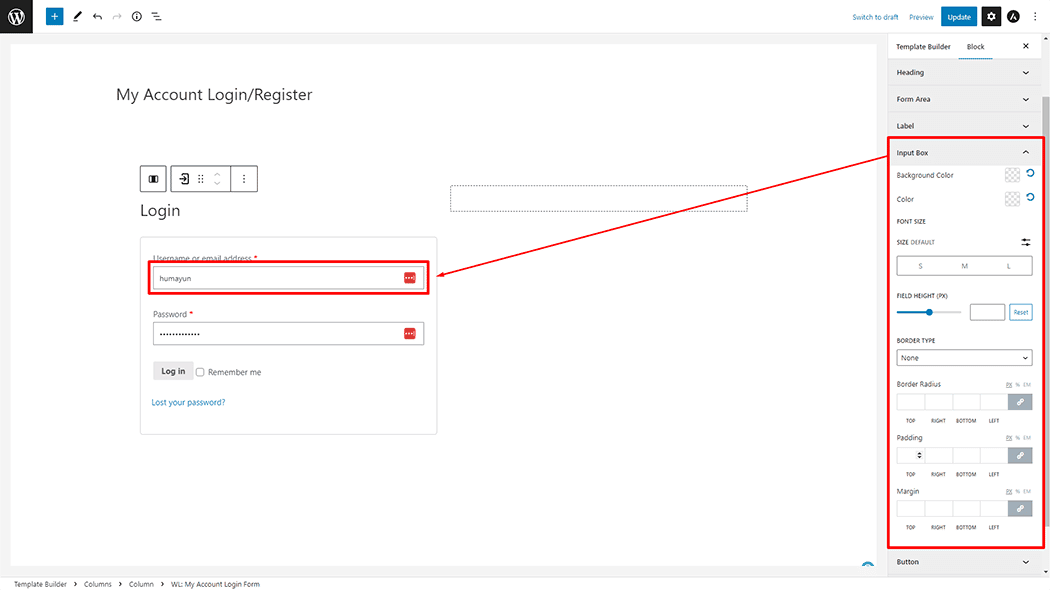The image size is (1050, 590).
Task: Click the redo arrow icon
Action: [116, 16]
